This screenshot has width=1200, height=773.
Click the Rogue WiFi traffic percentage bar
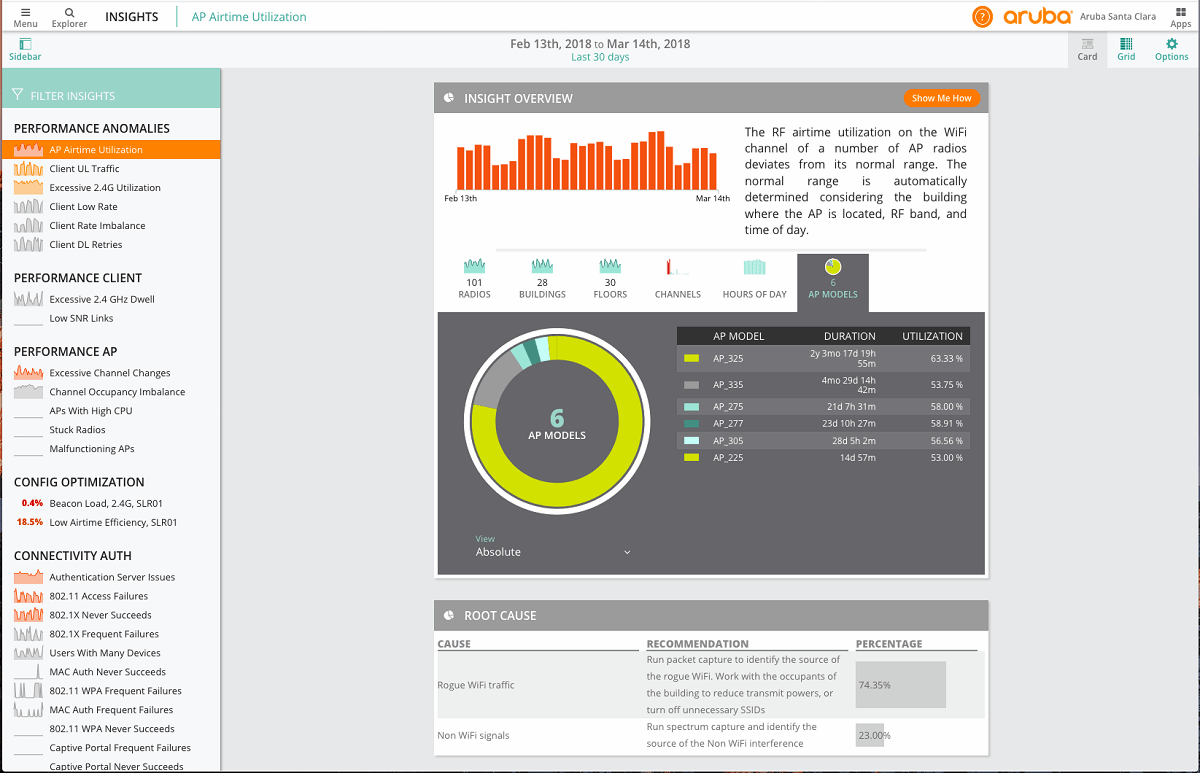tap(900, 685)
